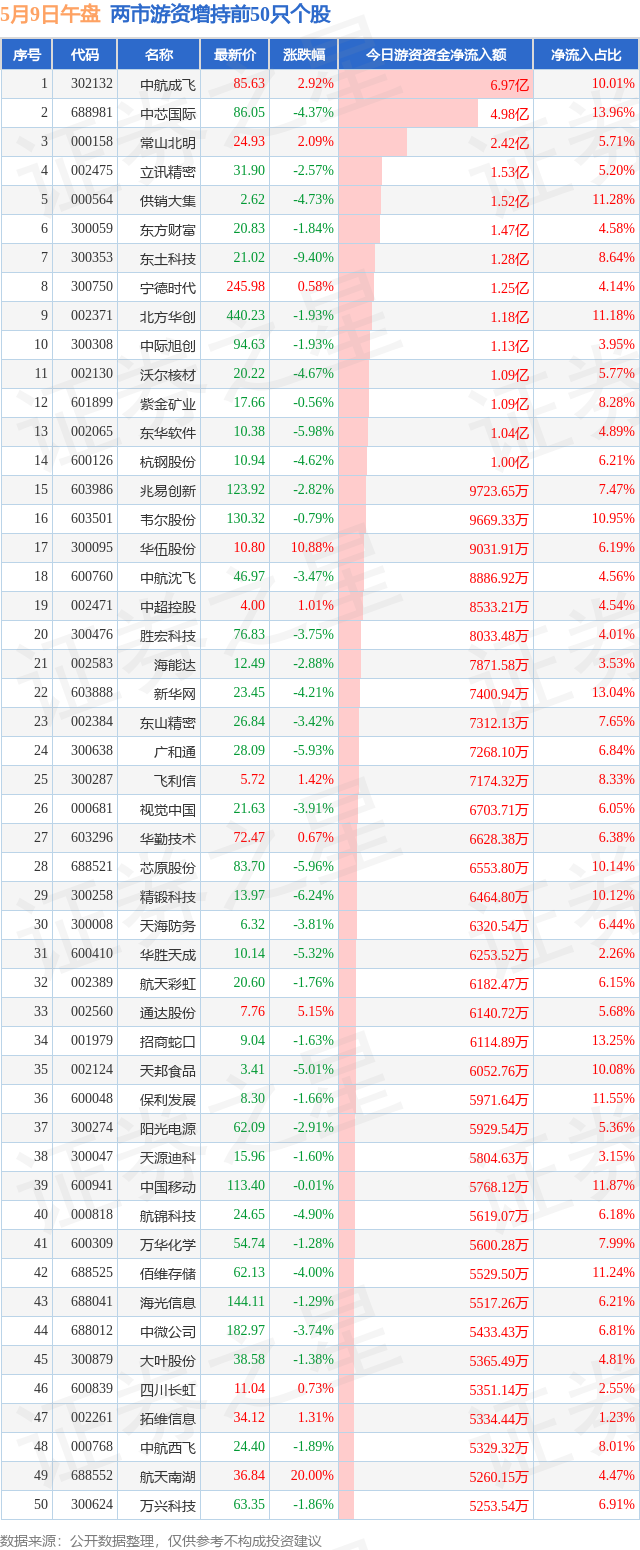The image size is (640, 1550).
Task: Select stock name 常山北明
Action: coord(168,142)
